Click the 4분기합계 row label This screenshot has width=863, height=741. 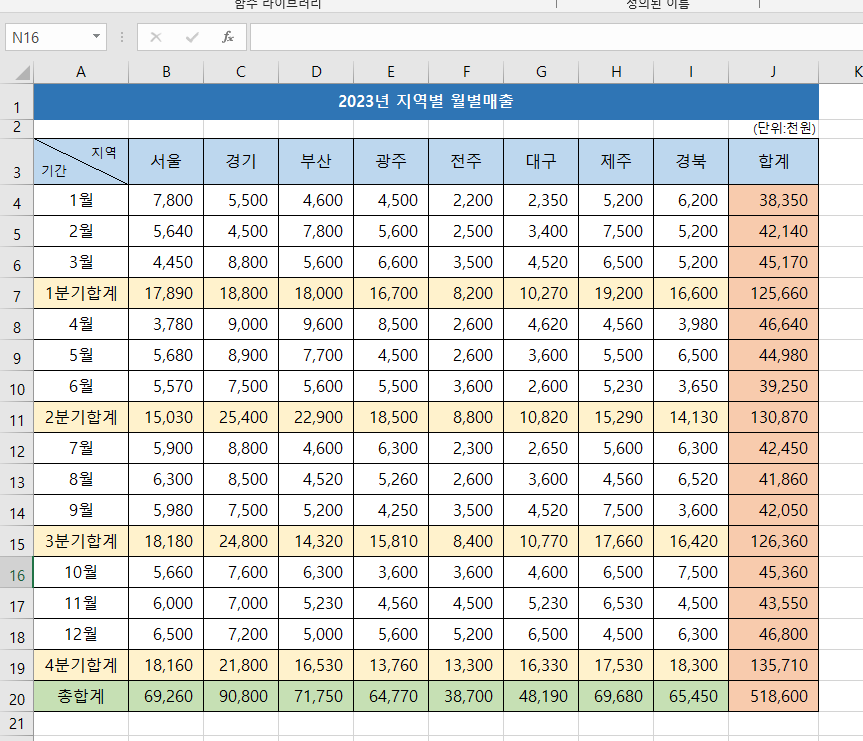(x=81, y=665)
